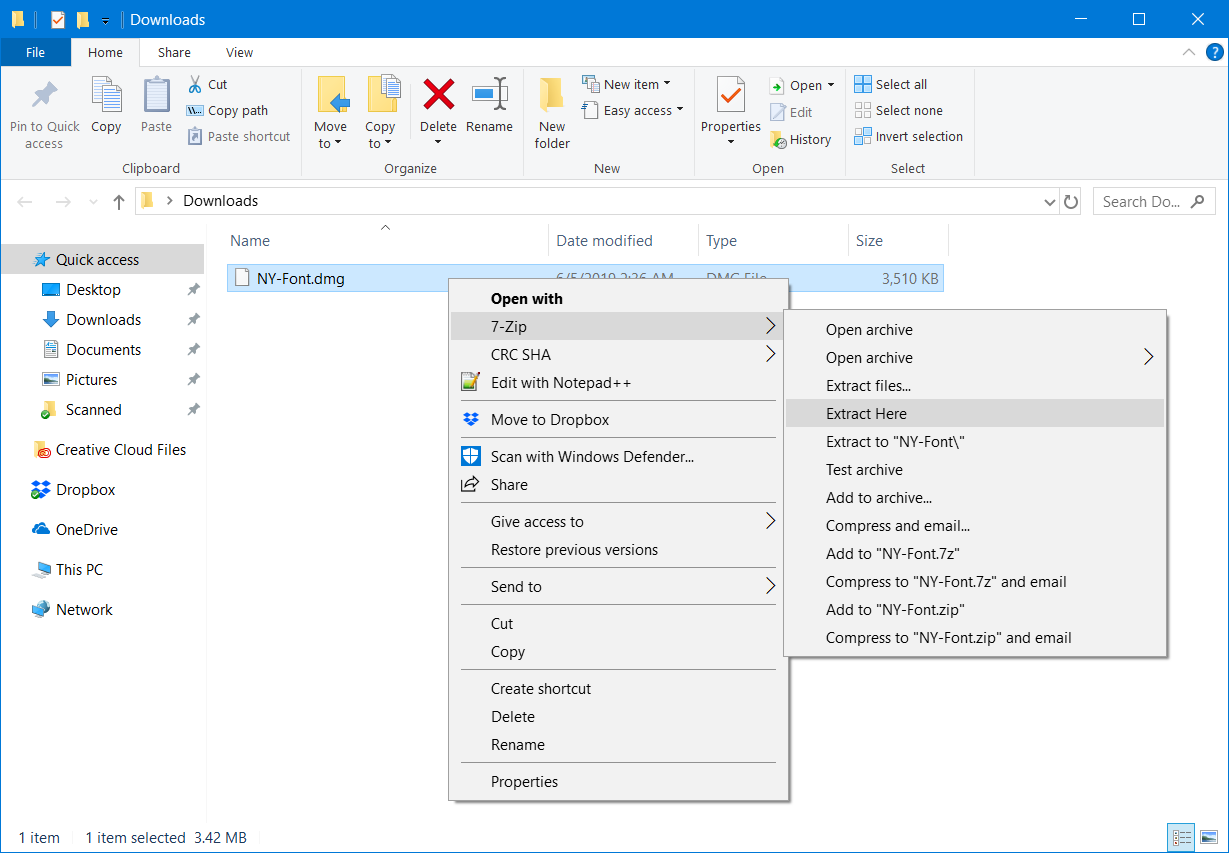Click the red X Delete icon
Image resolution: width=1229 pixels, height=853 pixels.
click(x=438, y=96)
